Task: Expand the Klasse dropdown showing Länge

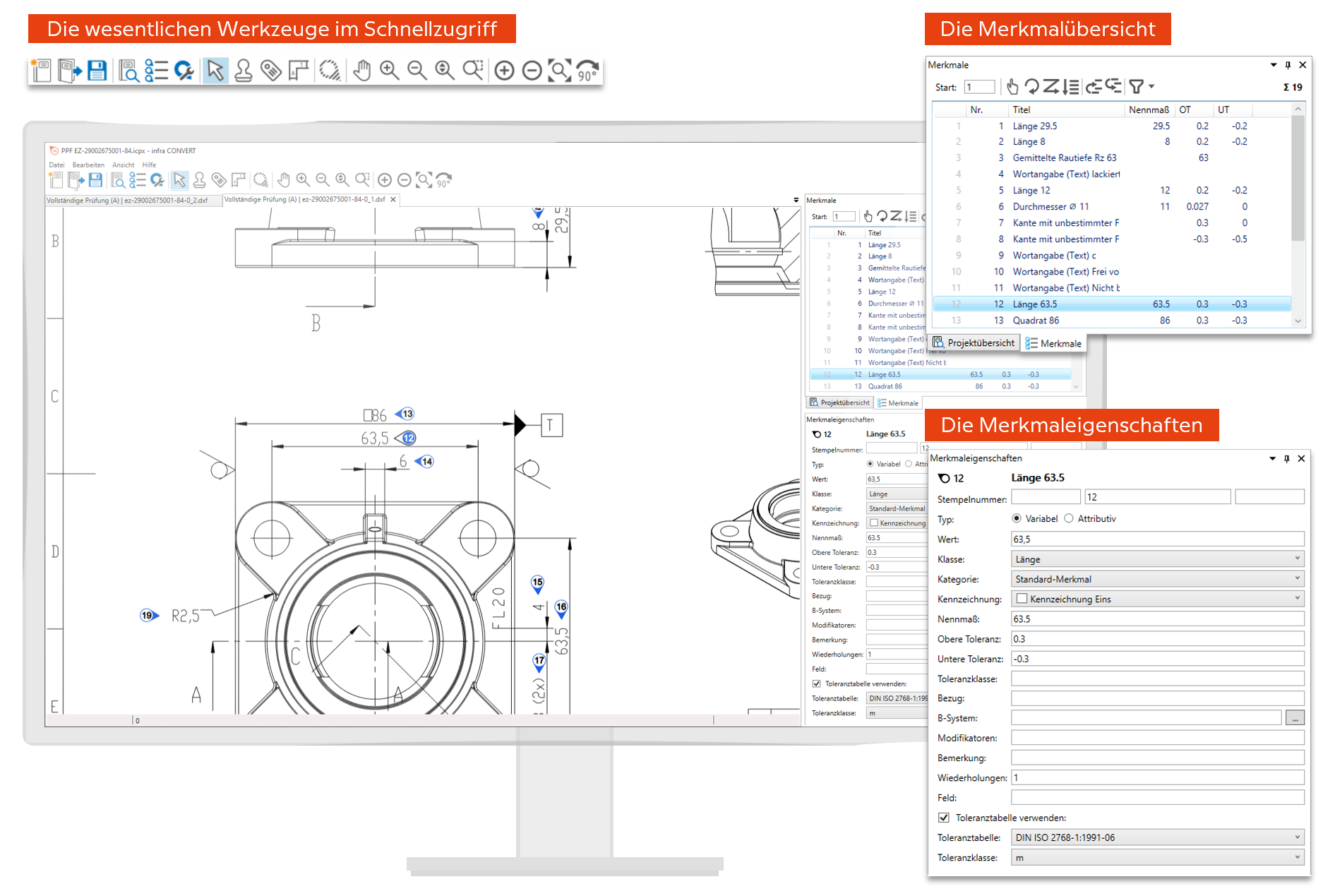Action: [x=1156, y=559]
